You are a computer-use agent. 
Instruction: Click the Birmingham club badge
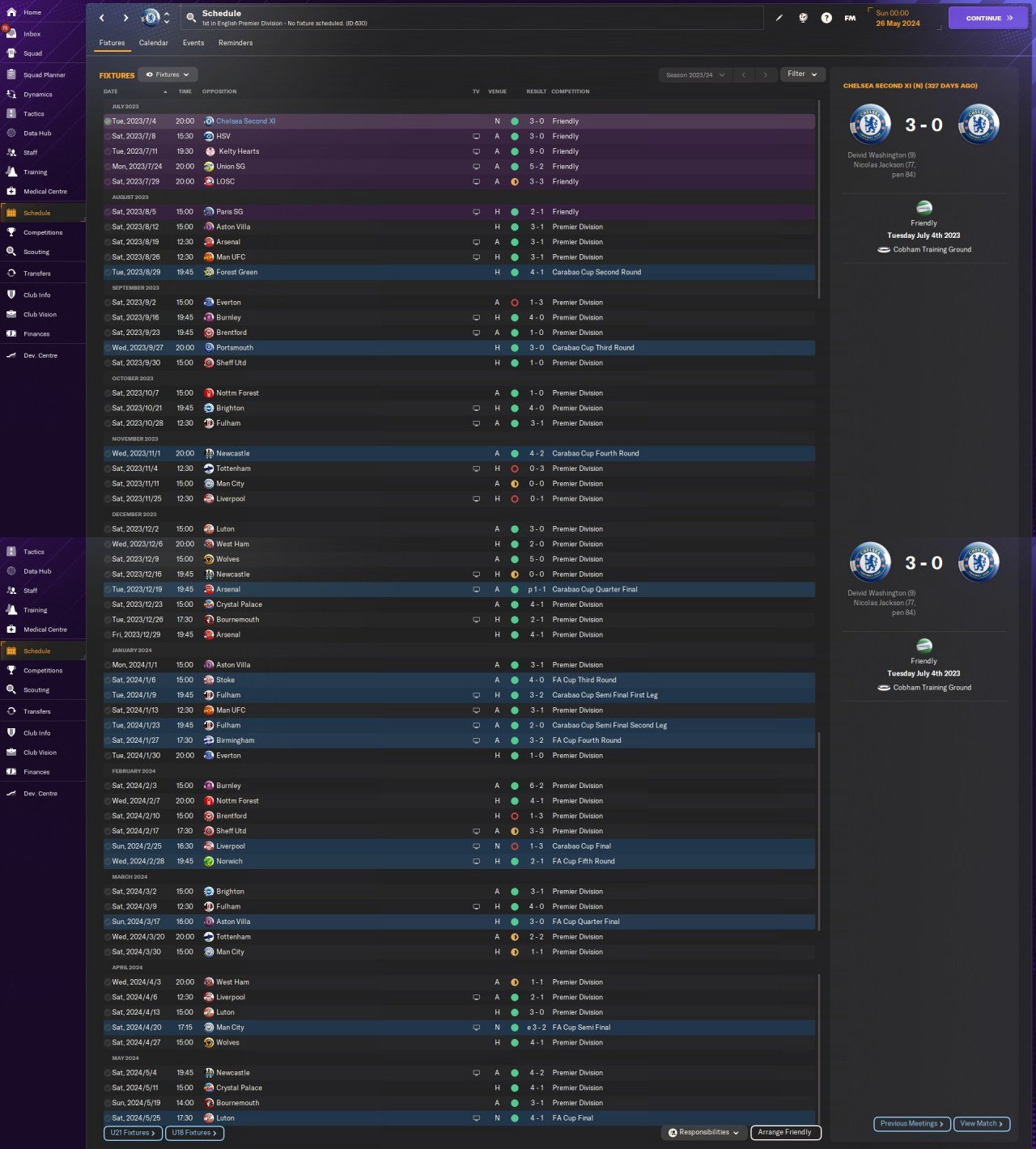point(209,740)
